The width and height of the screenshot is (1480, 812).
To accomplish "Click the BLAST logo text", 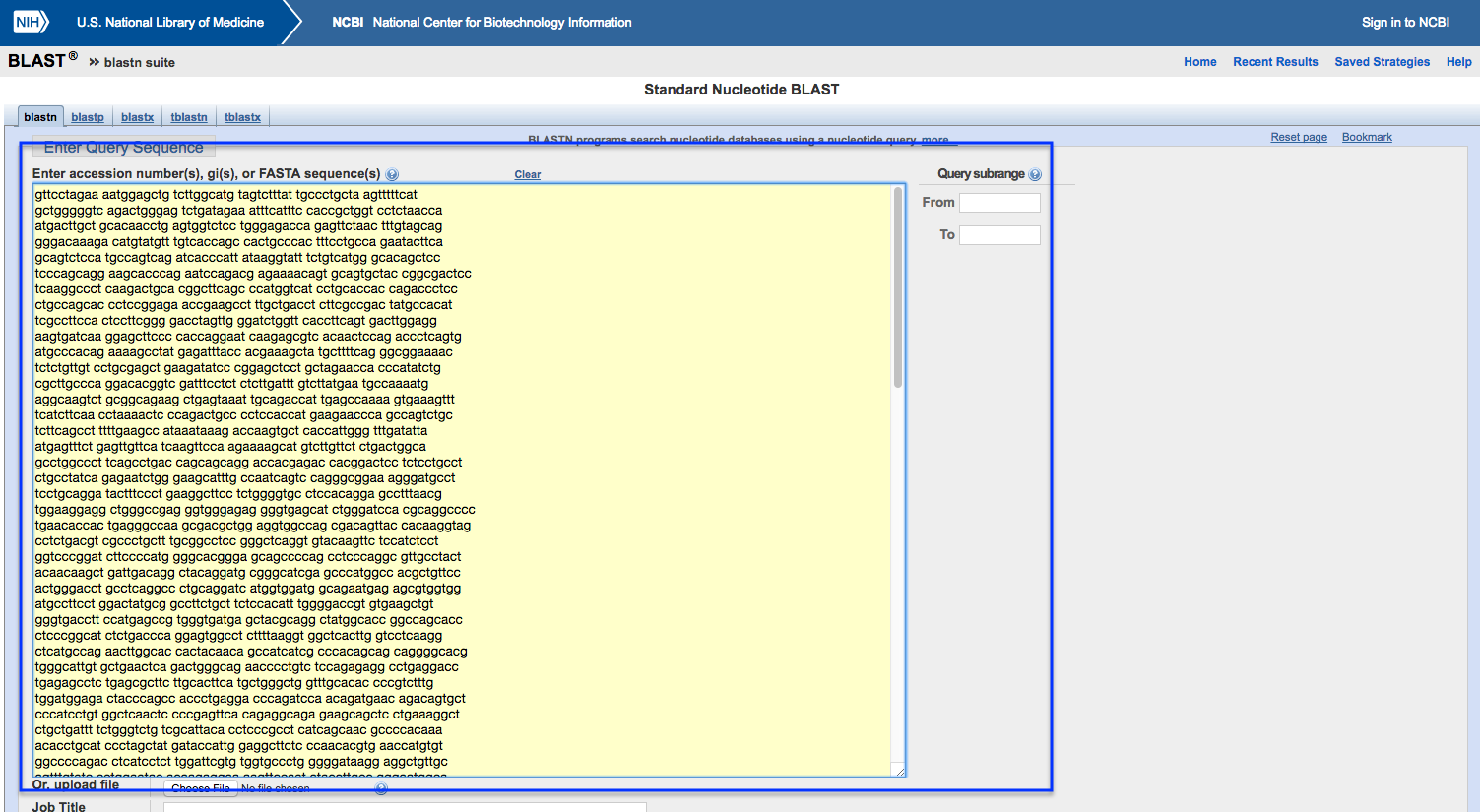I will coord(42,61).
